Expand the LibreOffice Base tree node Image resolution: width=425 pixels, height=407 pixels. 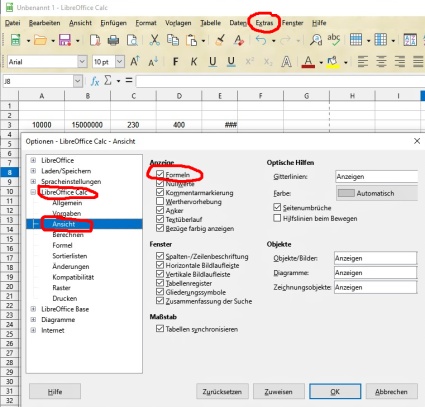pos(33,309)
